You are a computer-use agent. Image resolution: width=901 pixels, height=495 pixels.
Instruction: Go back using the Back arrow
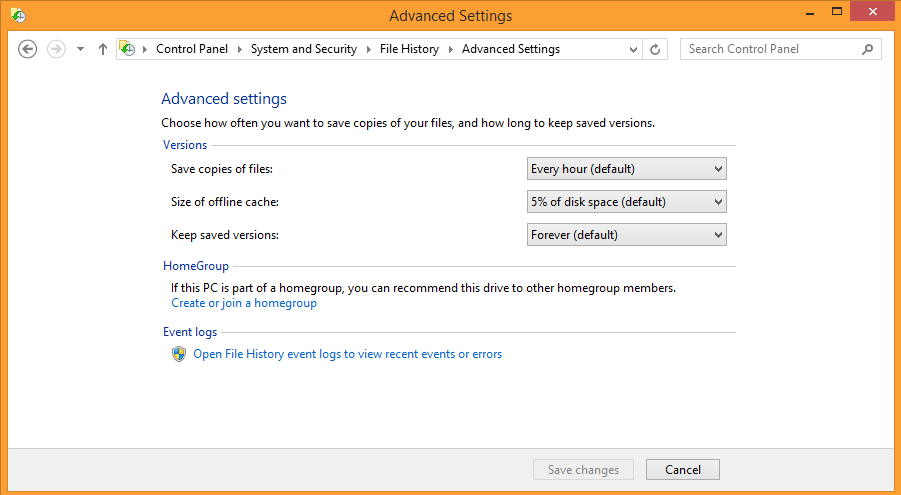click(x=28, y=49)
